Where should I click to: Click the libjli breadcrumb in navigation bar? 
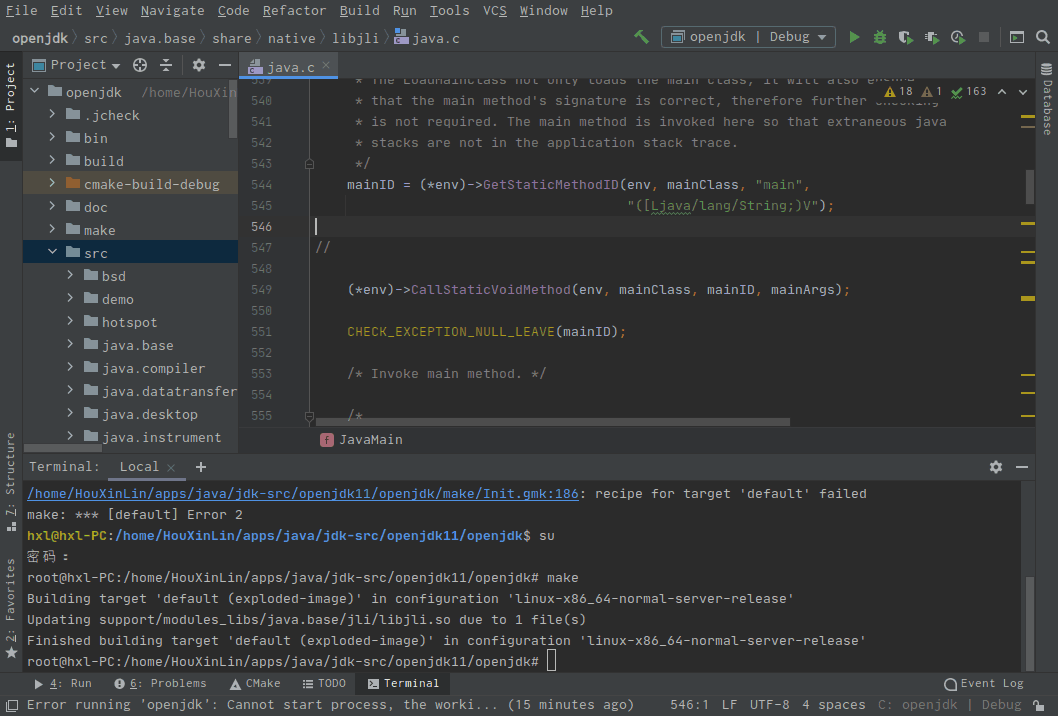355,38
